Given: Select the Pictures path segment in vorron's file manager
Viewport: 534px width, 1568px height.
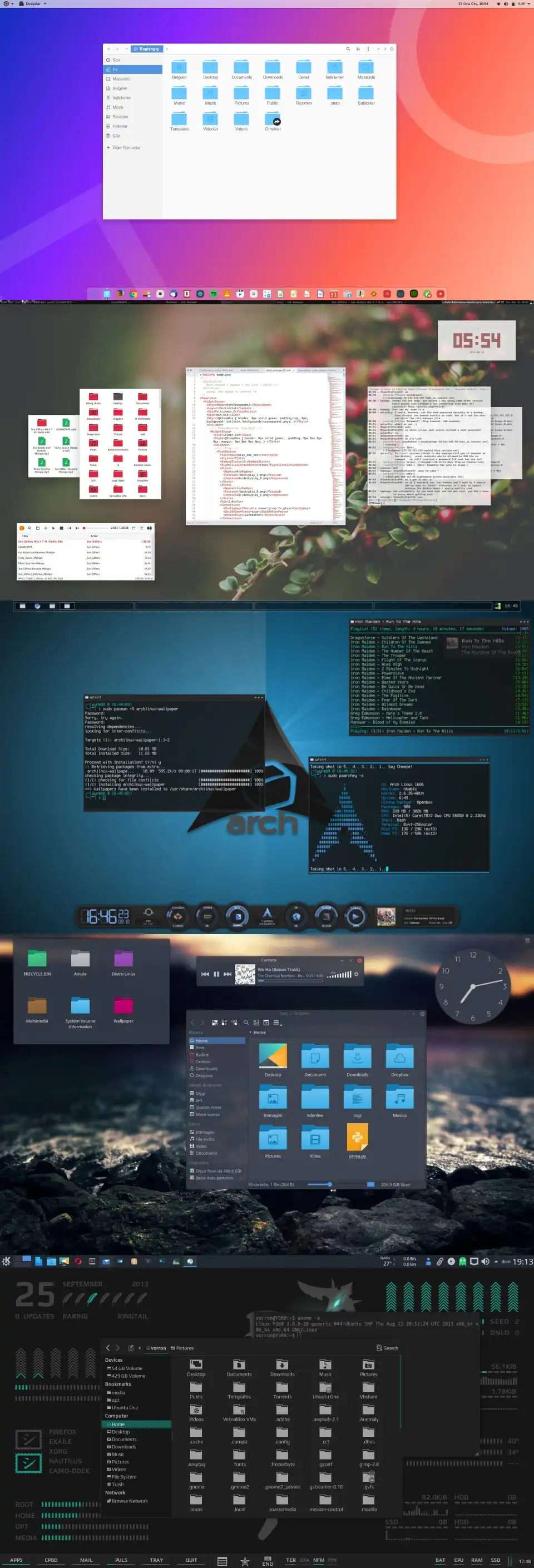Looking at the screenshot, I should click(182, 1348).
